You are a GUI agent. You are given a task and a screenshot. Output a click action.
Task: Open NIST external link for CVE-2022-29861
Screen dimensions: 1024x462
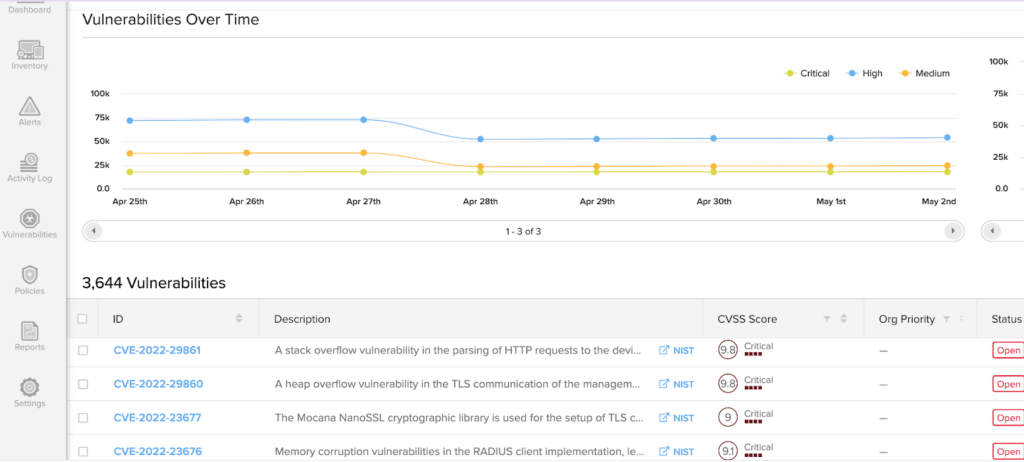click(677, 350)
